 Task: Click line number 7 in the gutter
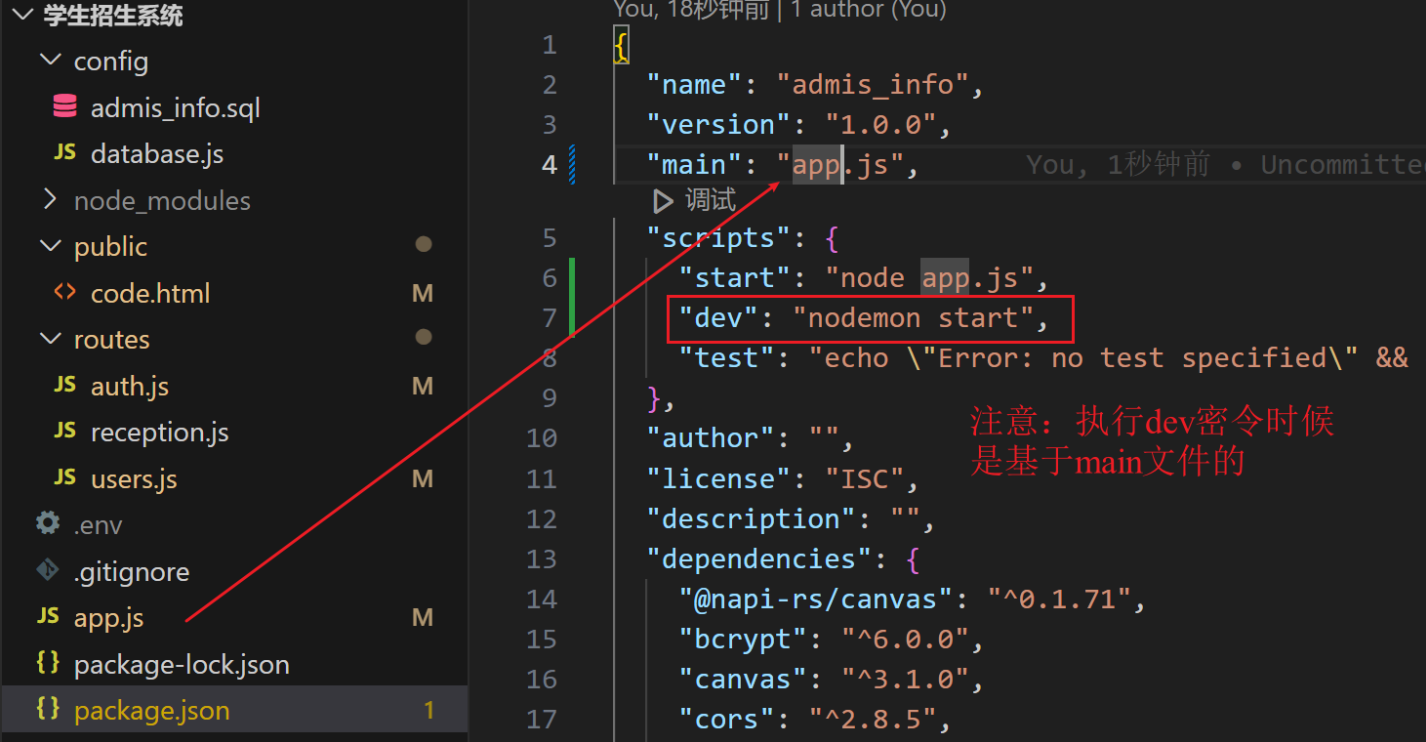point(550,318)
